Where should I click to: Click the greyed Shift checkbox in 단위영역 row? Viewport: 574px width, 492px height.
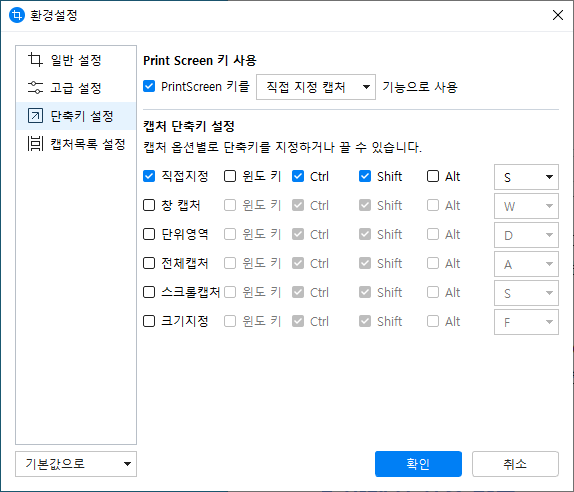point(365,234)
